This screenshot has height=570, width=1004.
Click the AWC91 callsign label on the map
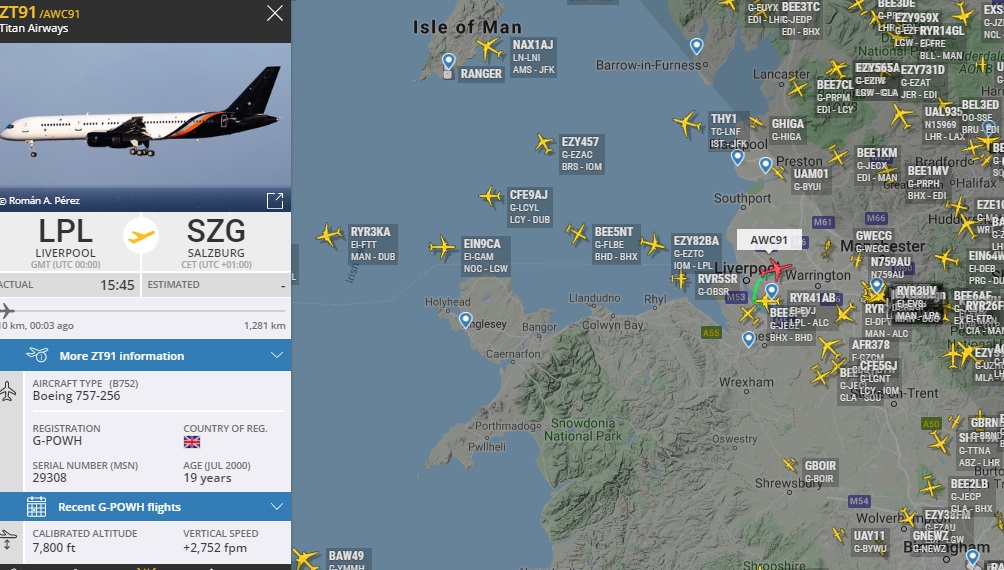[769, 240]
